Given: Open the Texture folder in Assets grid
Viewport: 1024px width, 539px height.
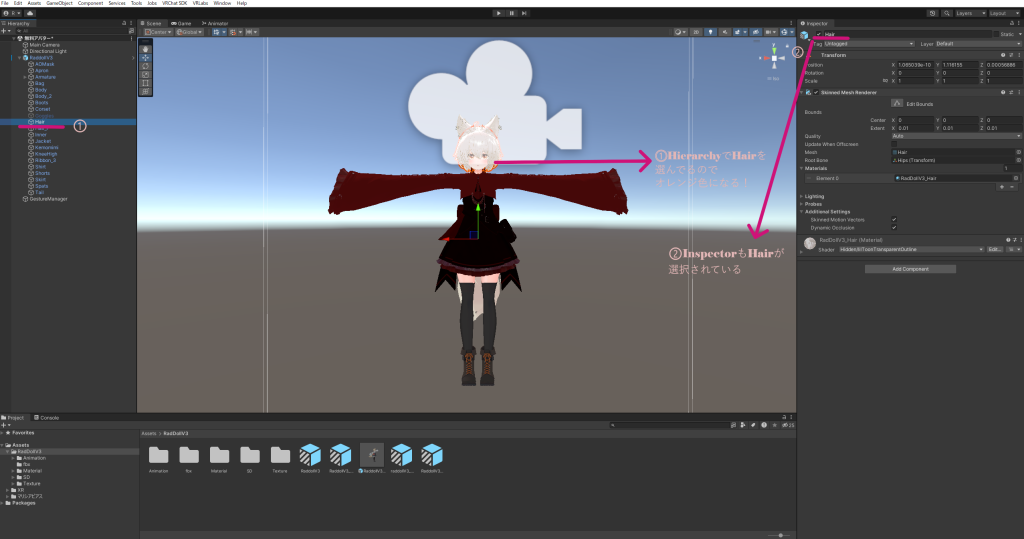Looking at the screenshot, I should tap(279, 456).
